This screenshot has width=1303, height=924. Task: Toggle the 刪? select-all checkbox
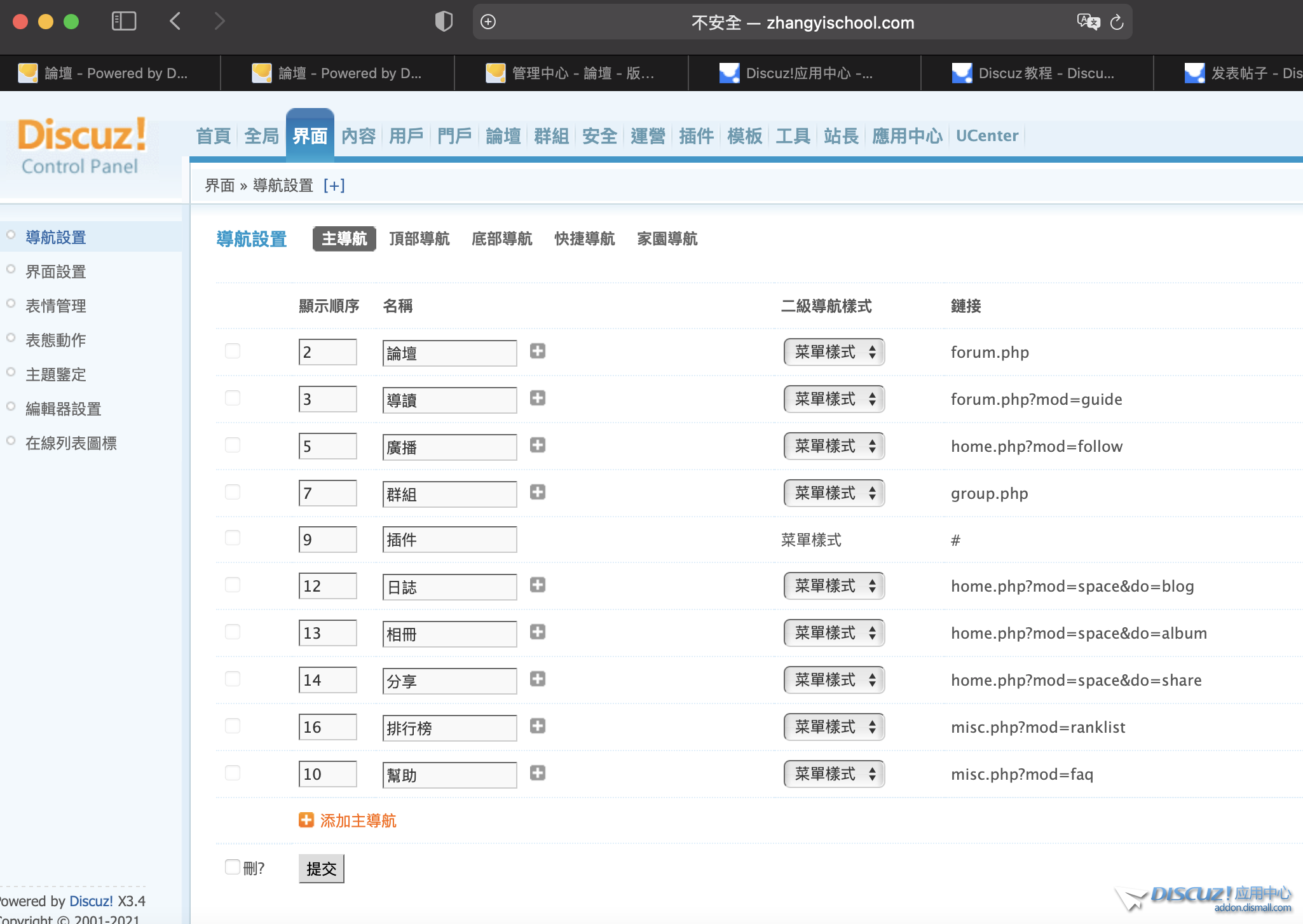pos(233,867)
